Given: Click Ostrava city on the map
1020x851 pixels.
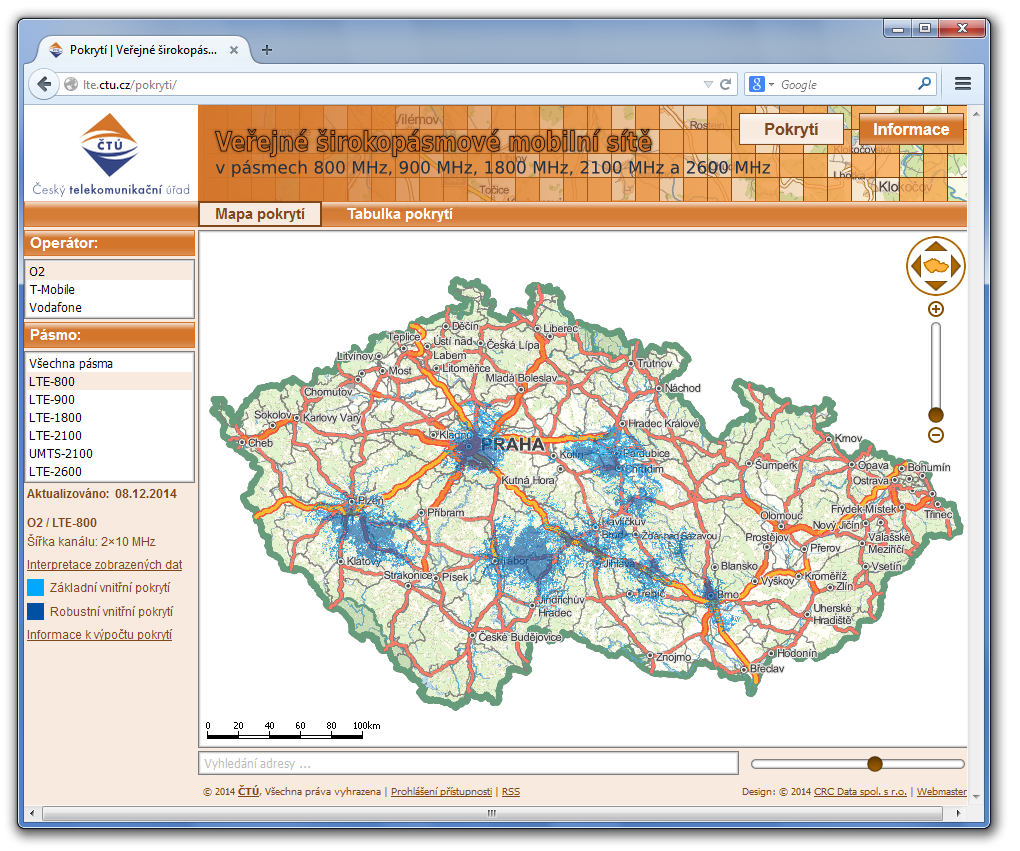Looking at the screenshot, I should click(870, 481).
